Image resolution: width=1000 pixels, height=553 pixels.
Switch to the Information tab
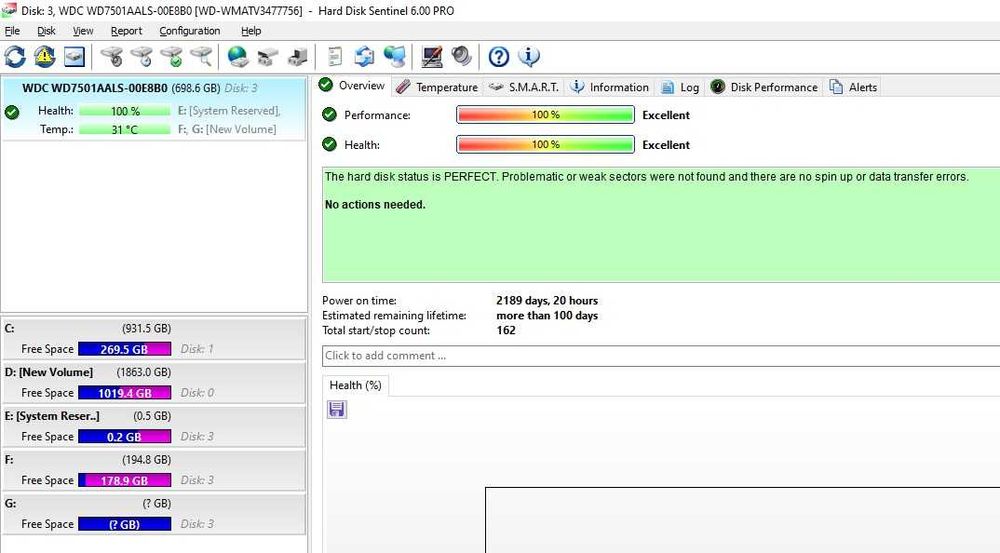[610, 87]
